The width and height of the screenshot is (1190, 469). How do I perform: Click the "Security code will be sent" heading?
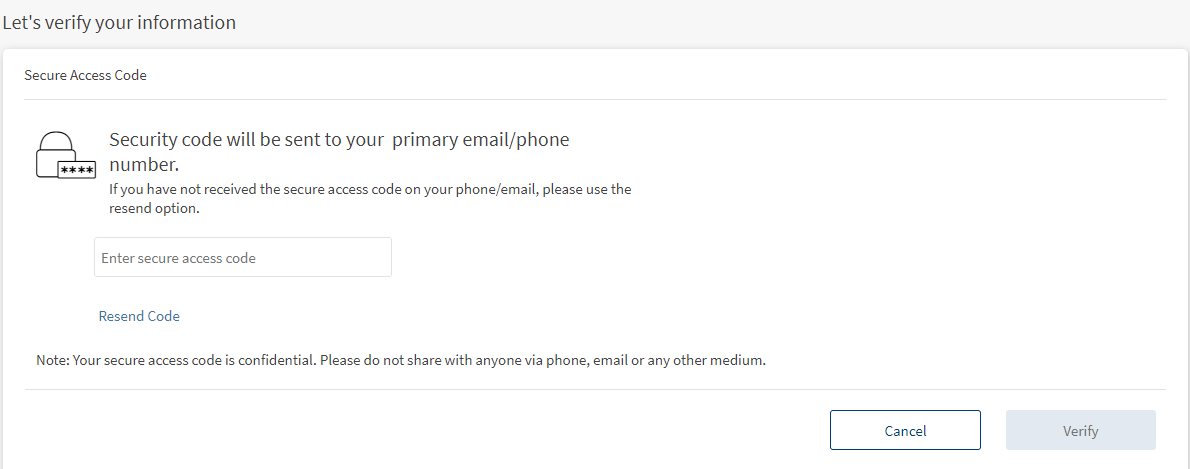[339, 140]
